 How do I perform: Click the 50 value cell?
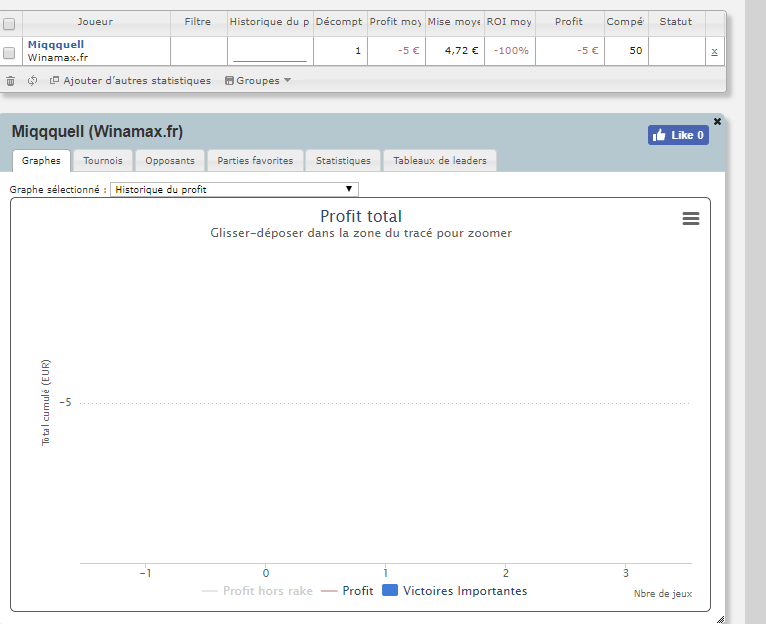pyautogui.click(x=626, y=51)
